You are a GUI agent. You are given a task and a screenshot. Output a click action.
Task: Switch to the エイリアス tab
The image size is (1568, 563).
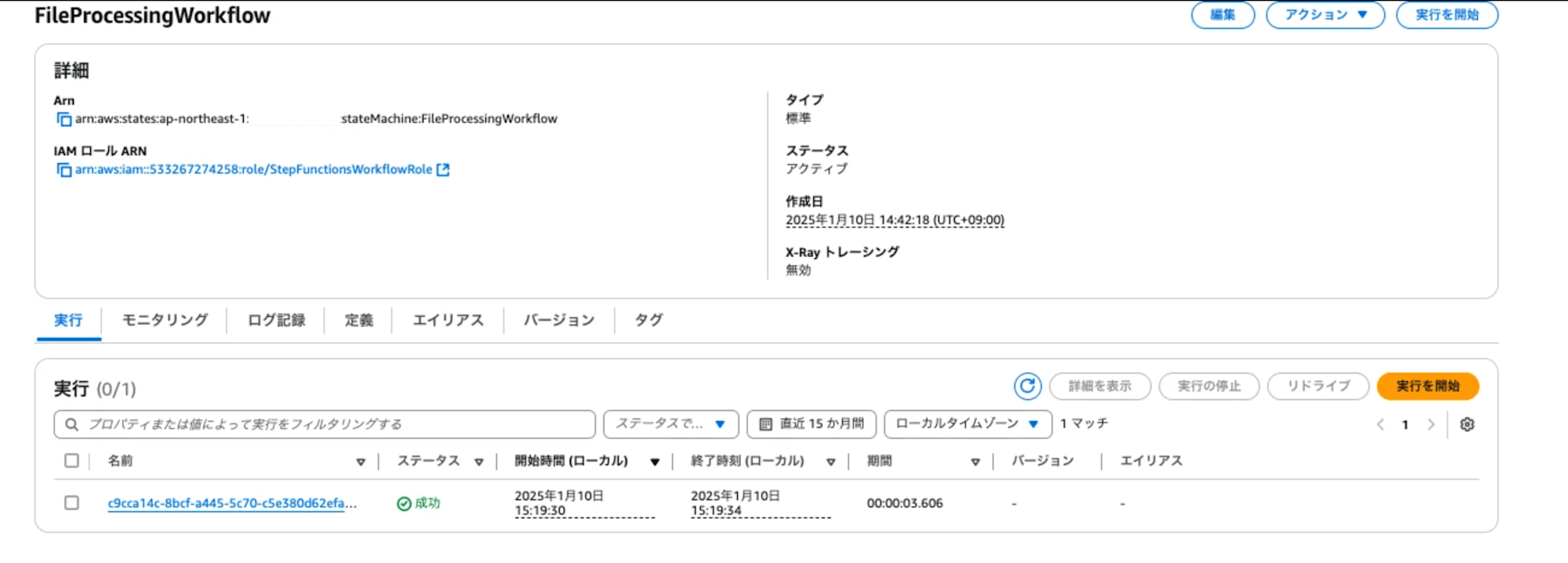coord(448,320)
